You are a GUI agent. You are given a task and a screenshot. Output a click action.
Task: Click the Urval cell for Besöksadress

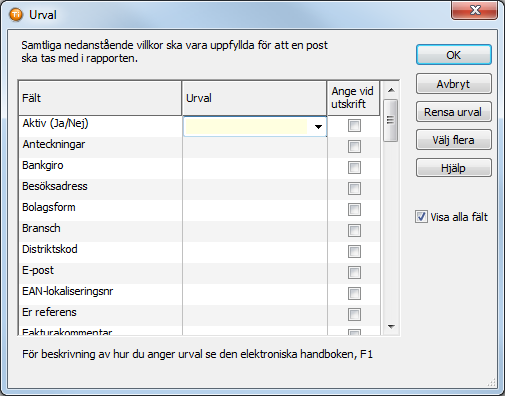(255, 189)
